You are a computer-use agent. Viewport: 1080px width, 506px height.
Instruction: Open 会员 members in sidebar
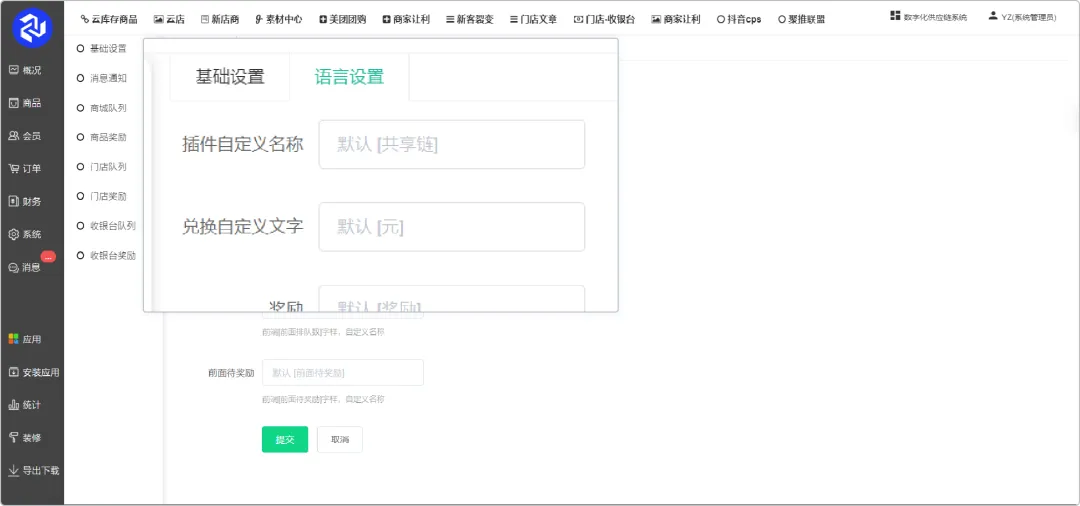[25, 136]
